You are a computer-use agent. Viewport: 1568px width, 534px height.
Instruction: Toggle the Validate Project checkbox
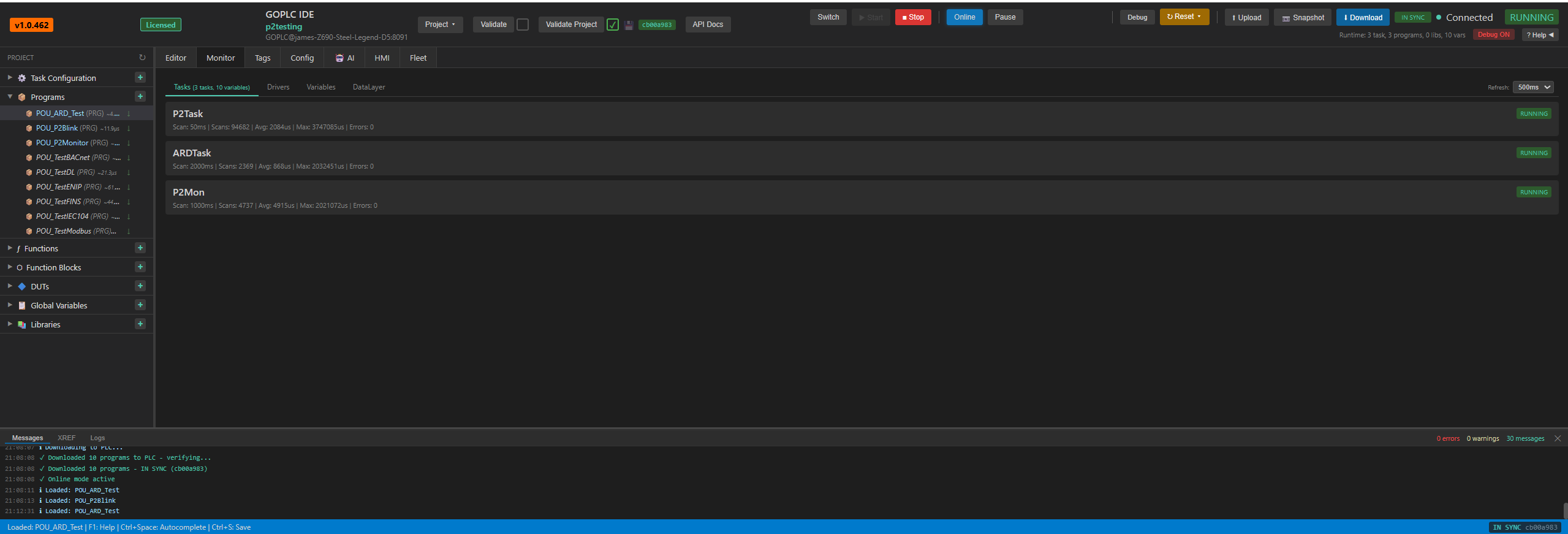click(613, 25)
